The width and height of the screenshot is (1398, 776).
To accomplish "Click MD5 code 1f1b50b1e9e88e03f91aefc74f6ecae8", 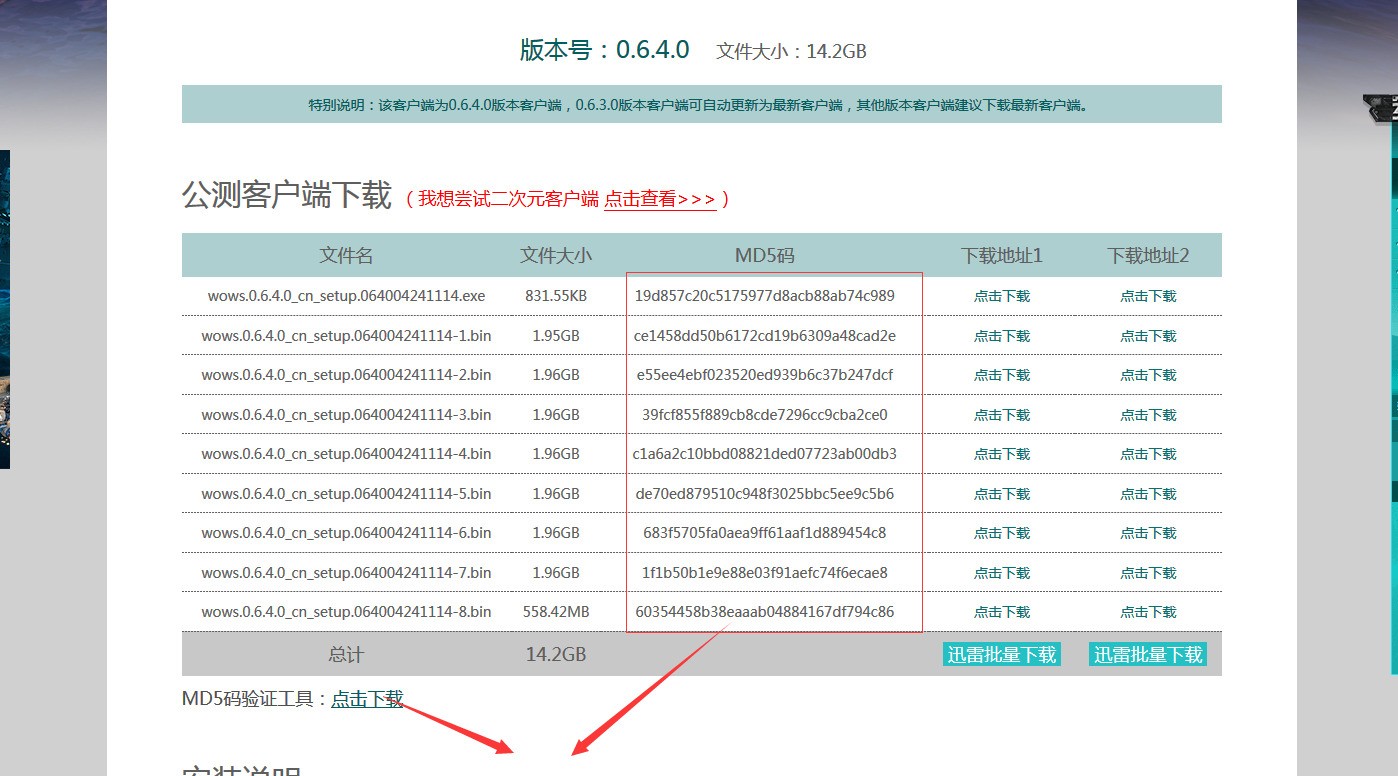I will [765, 573].
